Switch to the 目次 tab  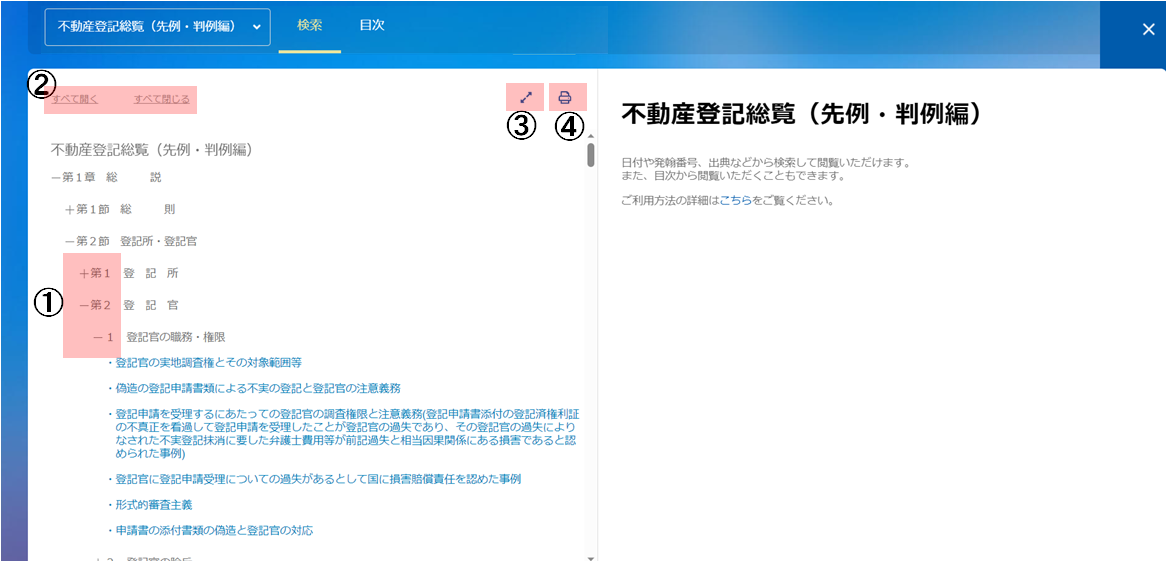tap(372, 25)
